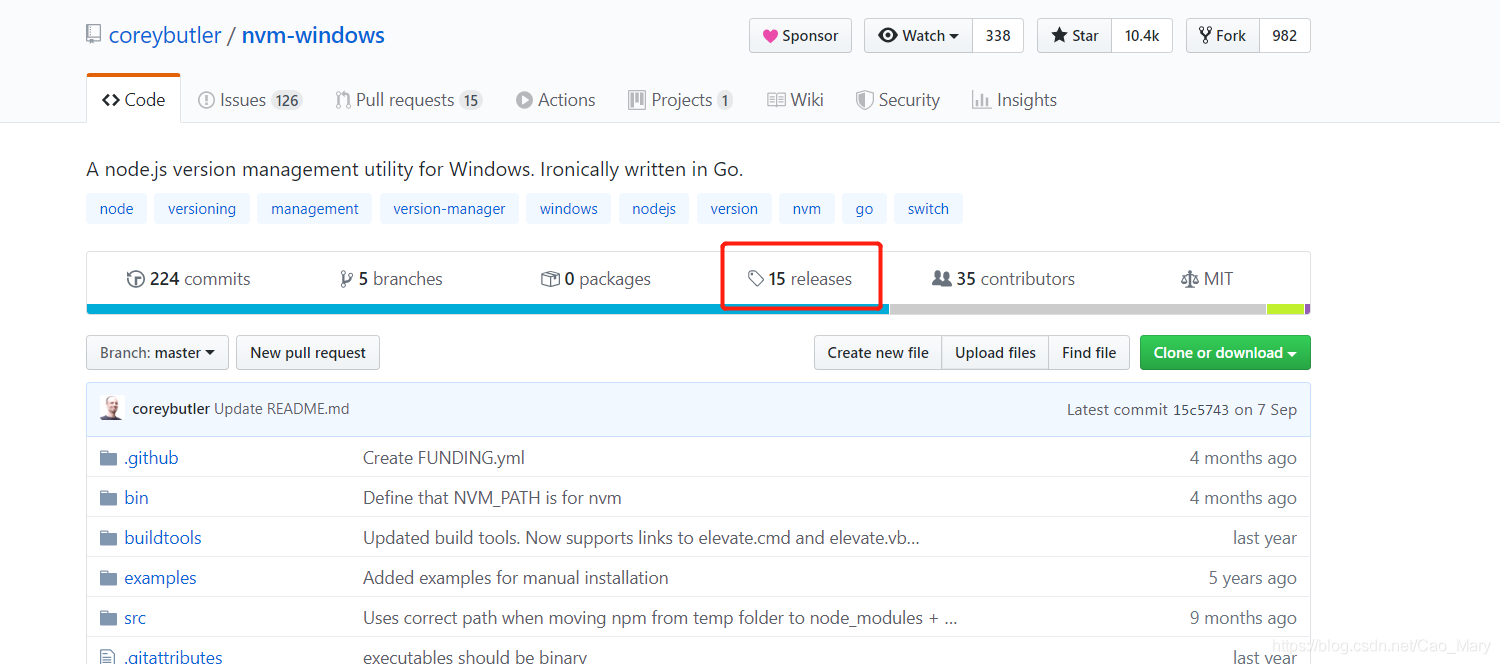Click the .github folder icon
The width and height of the screenshot is (1500, 664).
[x=109, y=458]
